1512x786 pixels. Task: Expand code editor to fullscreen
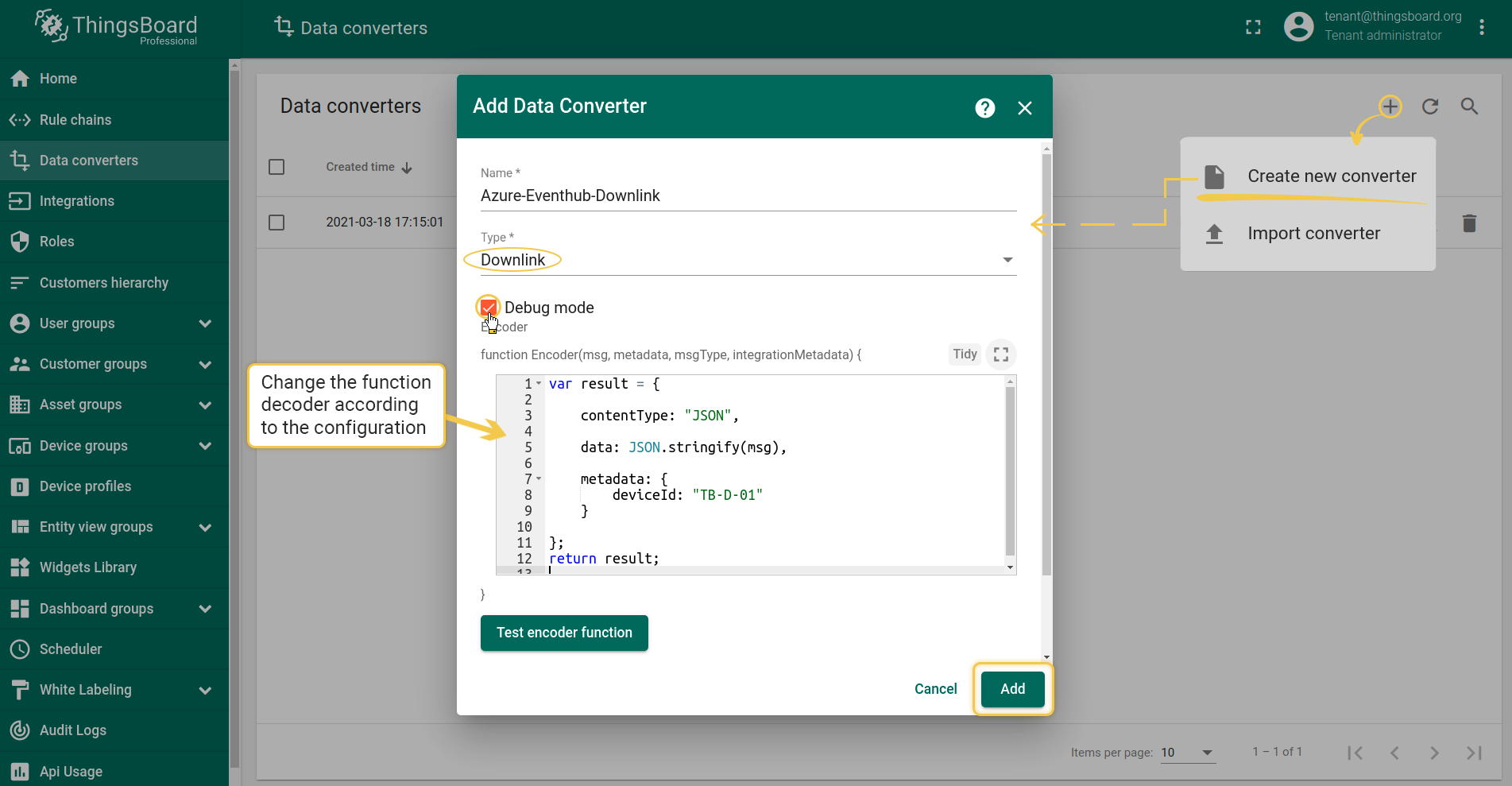(1001, 354)
